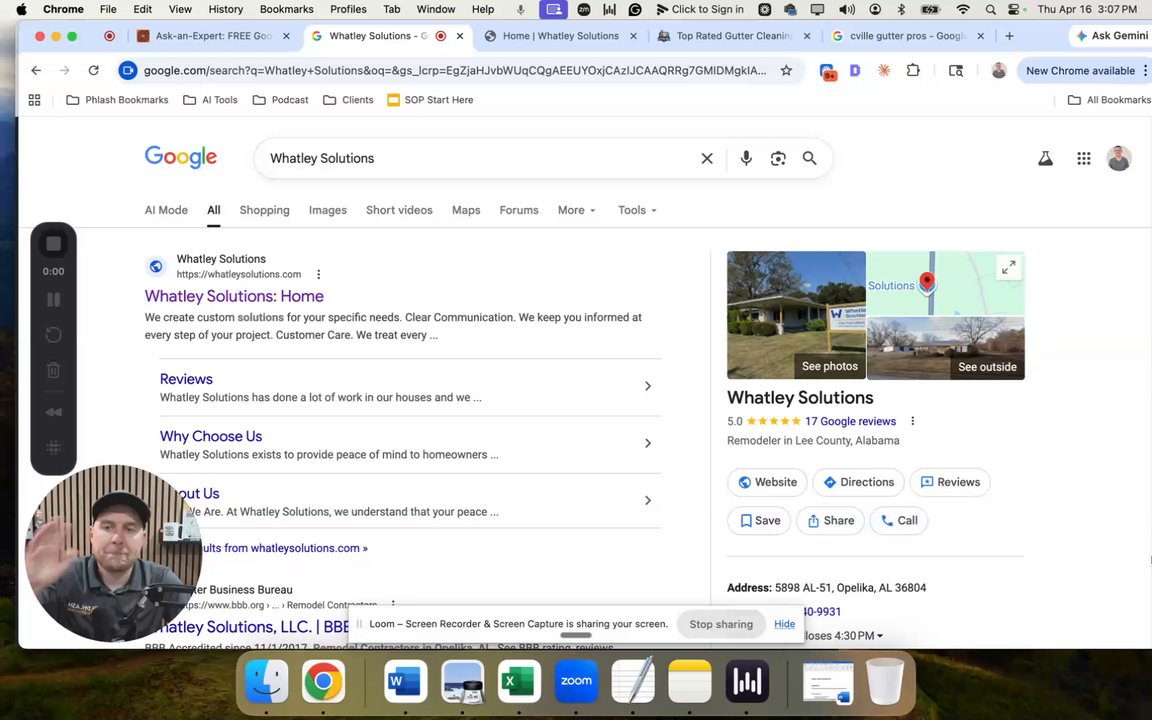
Task: Open options menu next to Google reviews
Action: click(912, 421)
